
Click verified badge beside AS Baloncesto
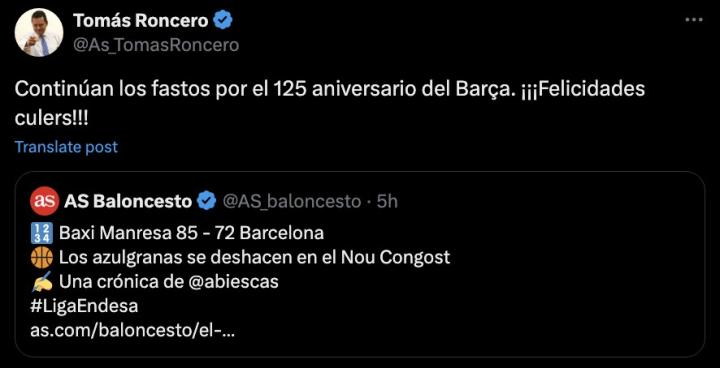[207, 201]
